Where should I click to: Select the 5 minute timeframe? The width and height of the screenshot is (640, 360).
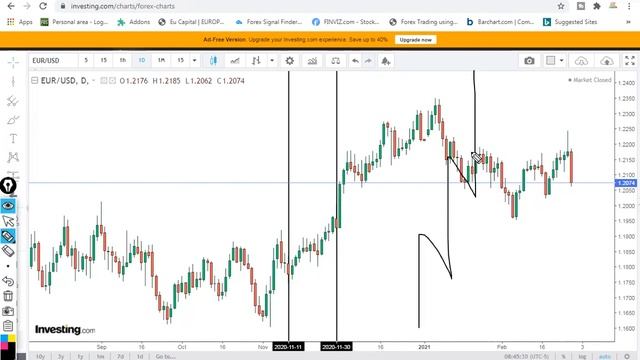tap(86, 60)
